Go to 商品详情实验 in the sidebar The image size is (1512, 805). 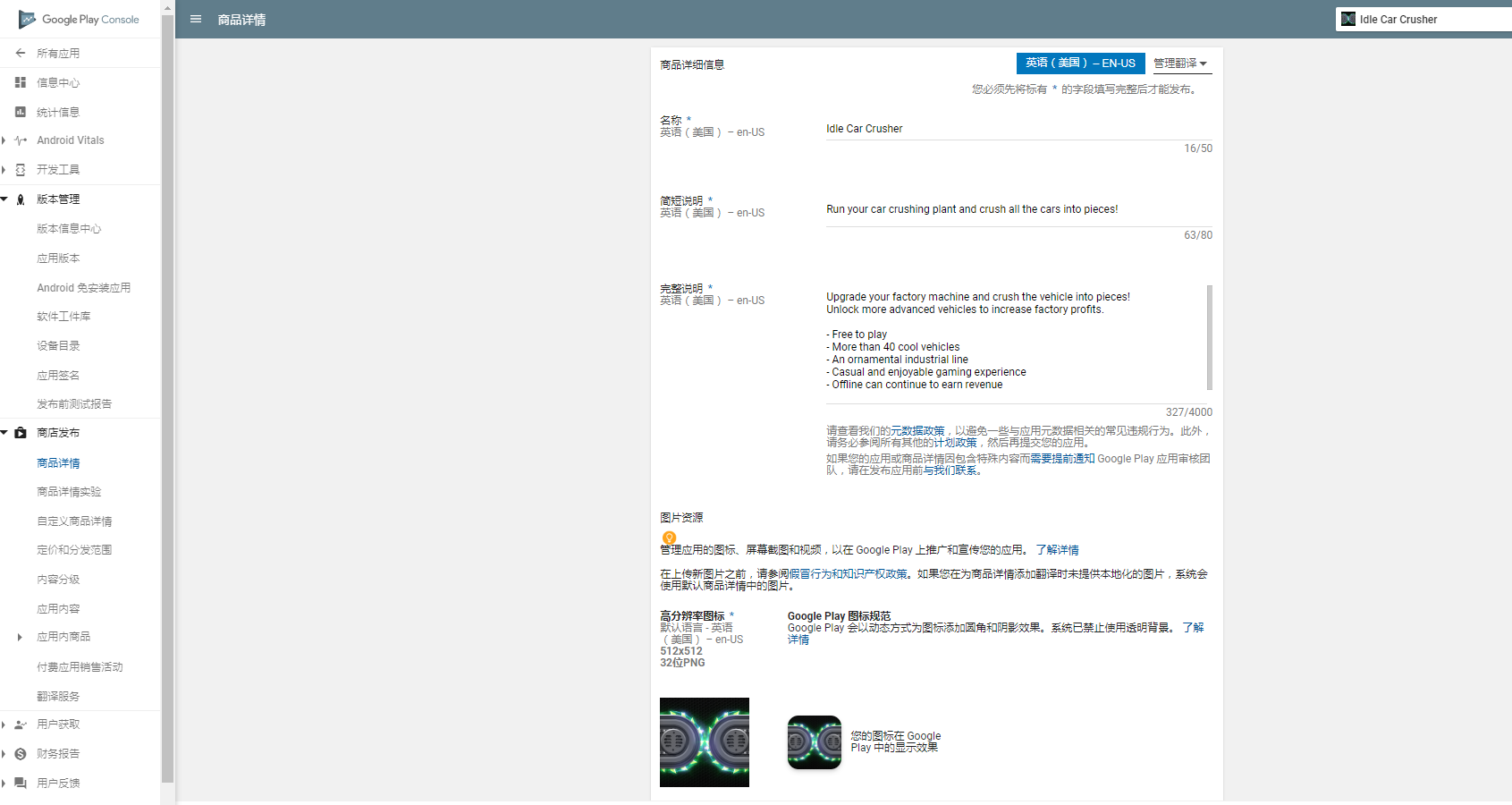point(69,492)
